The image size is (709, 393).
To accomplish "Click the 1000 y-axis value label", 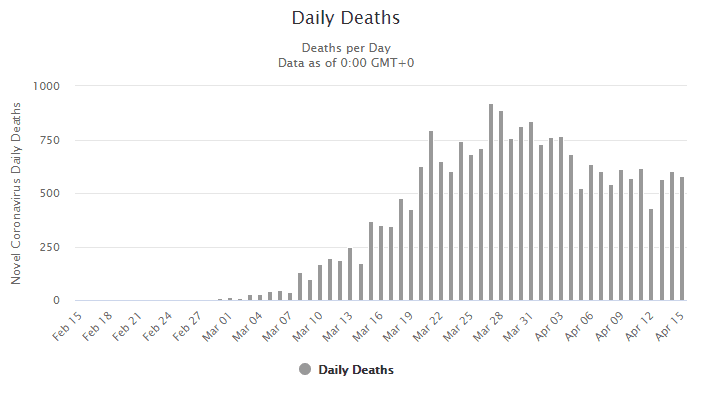I will pyautogui.click(x=46, y=86).
